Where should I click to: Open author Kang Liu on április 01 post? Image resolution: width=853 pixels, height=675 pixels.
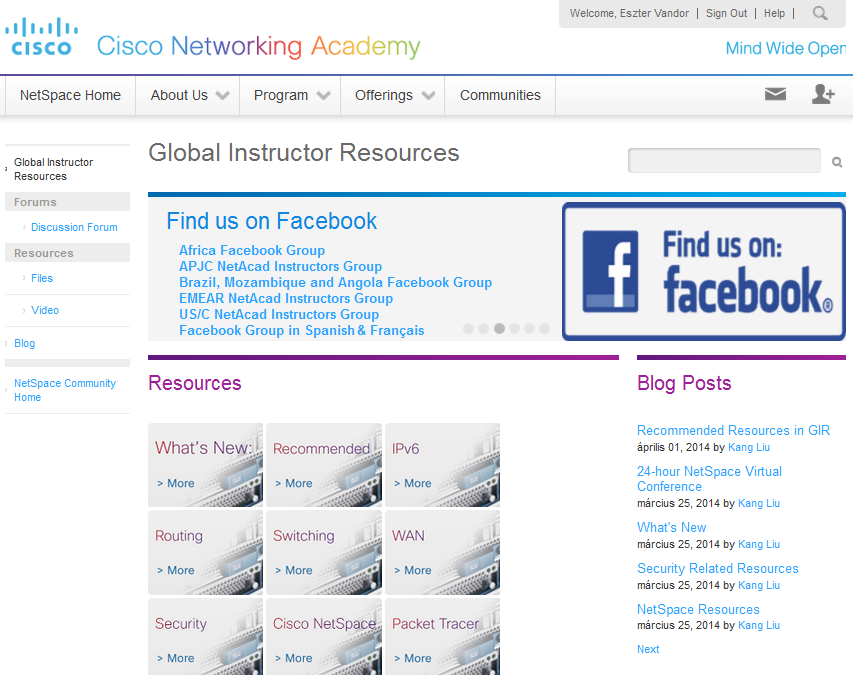pyautogui.click(x=749, y=448)
